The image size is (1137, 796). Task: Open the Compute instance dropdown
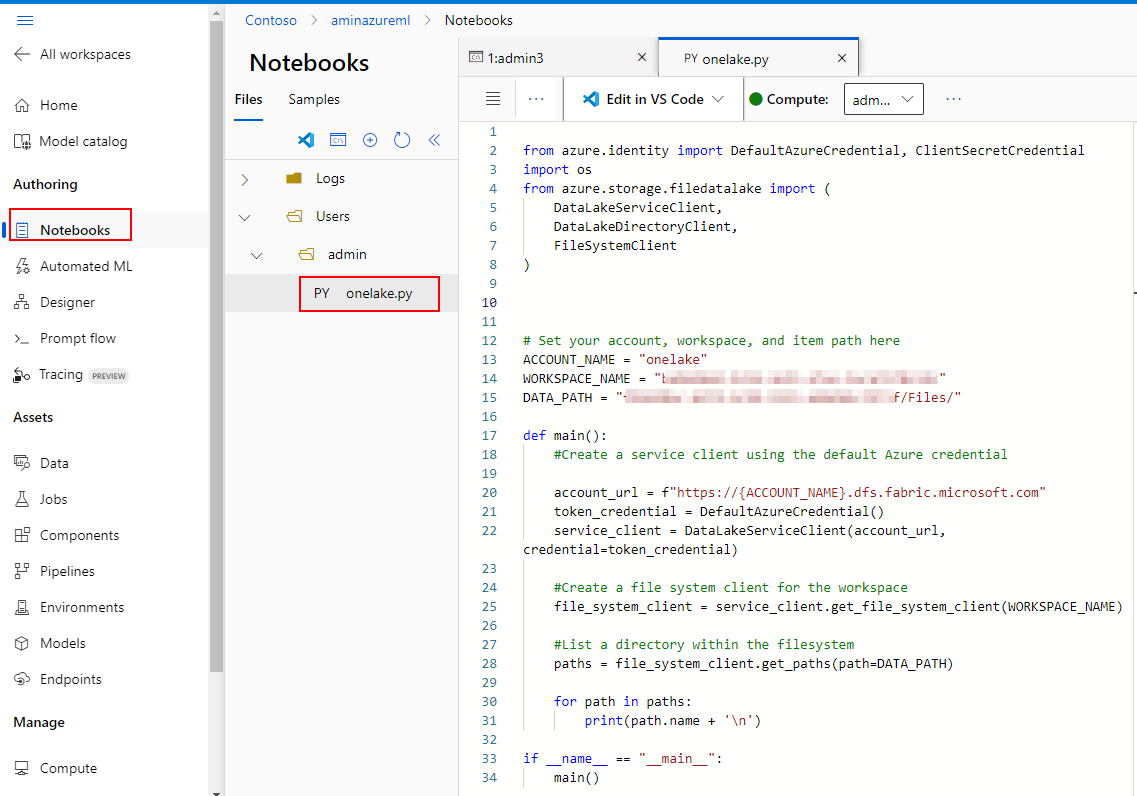(x=884, y=99)
